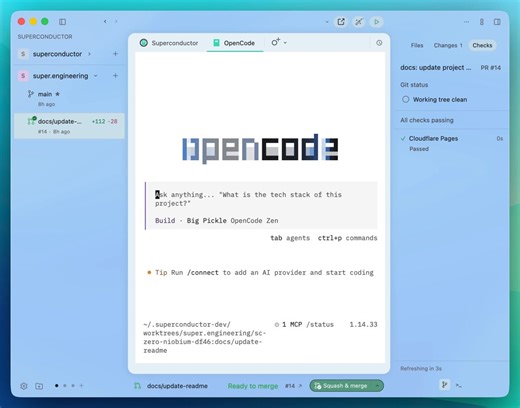Select the first active page dot
The height and width of the screenshot is (408, 520).
57,386
